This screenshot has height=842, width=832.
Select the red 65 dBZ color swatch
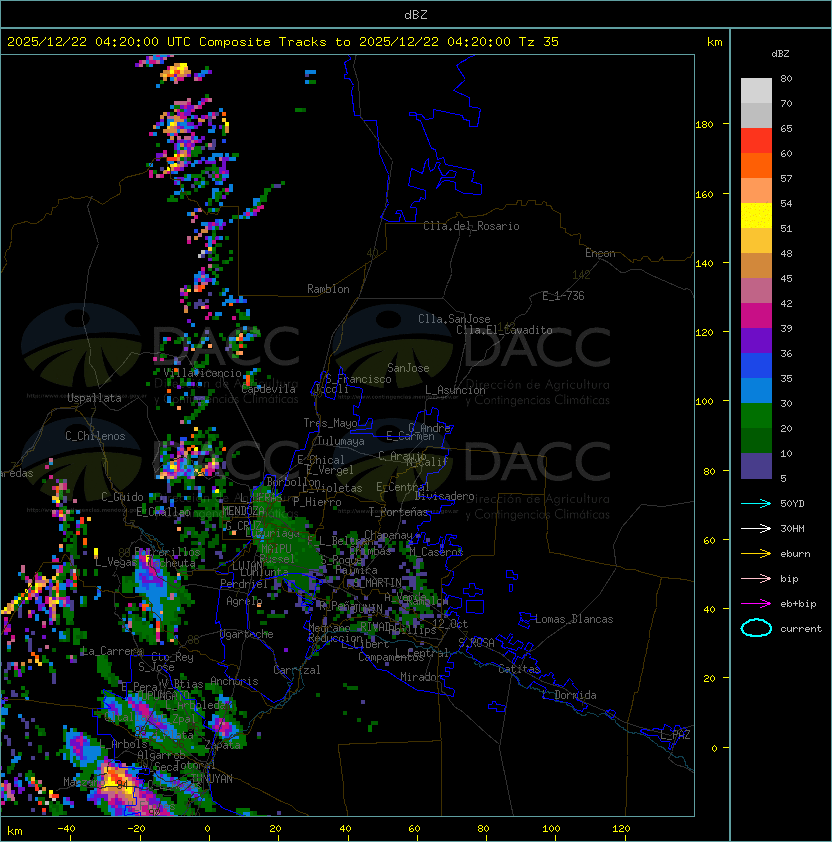(756, 141)
